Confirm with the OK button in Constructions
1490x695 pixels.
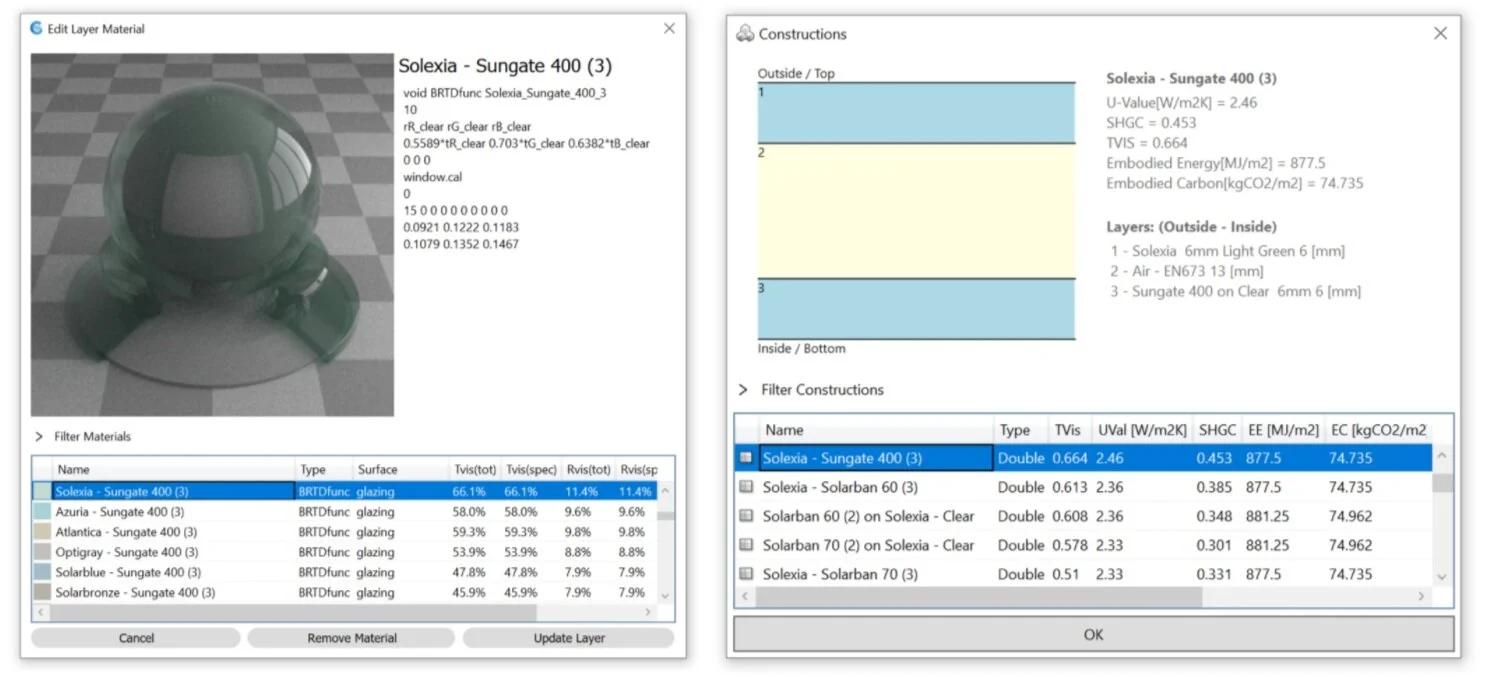click(1094, 634)
